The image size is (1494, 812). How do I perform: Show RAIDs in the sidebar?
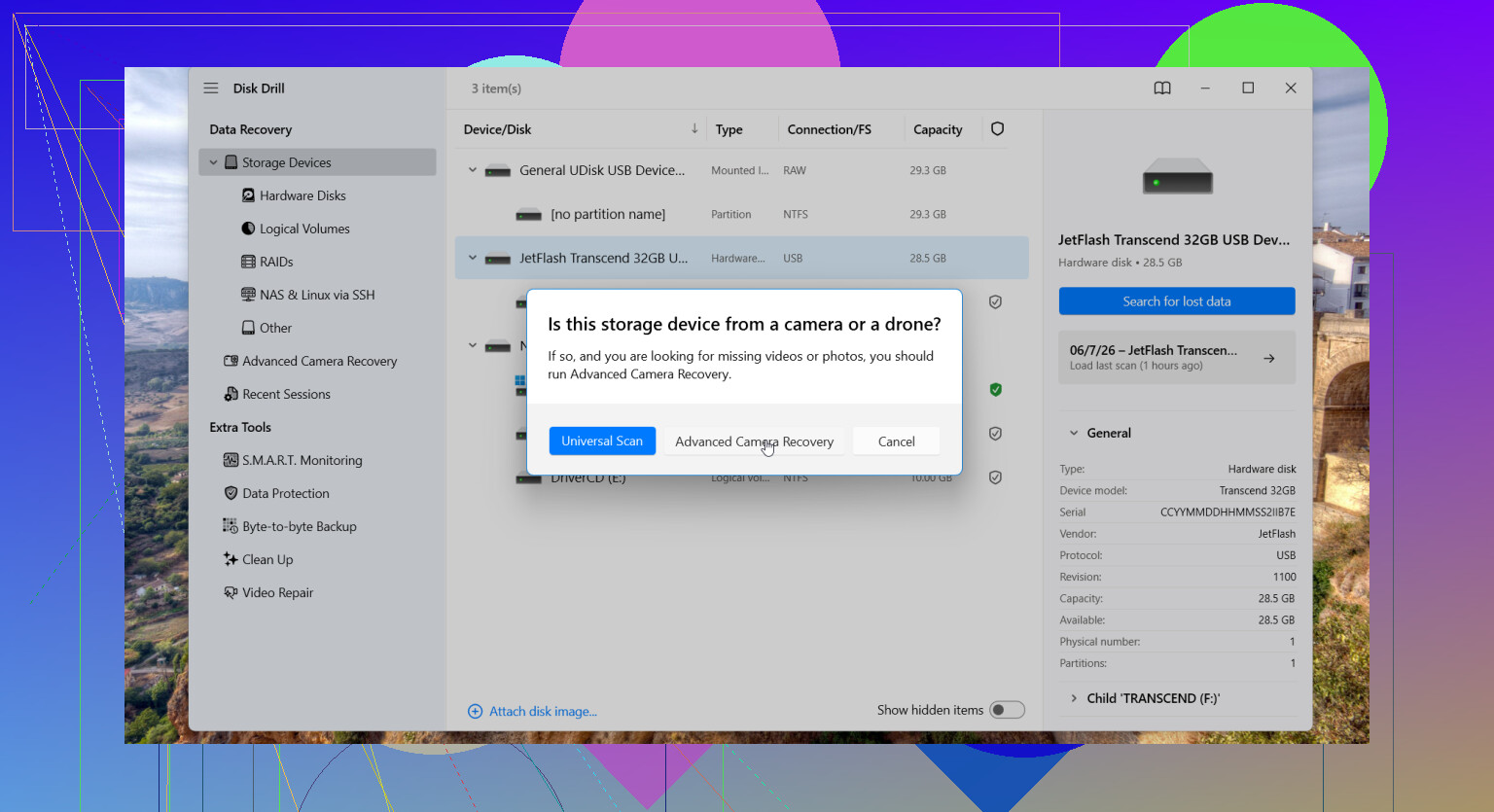click(x=276, y=262)
